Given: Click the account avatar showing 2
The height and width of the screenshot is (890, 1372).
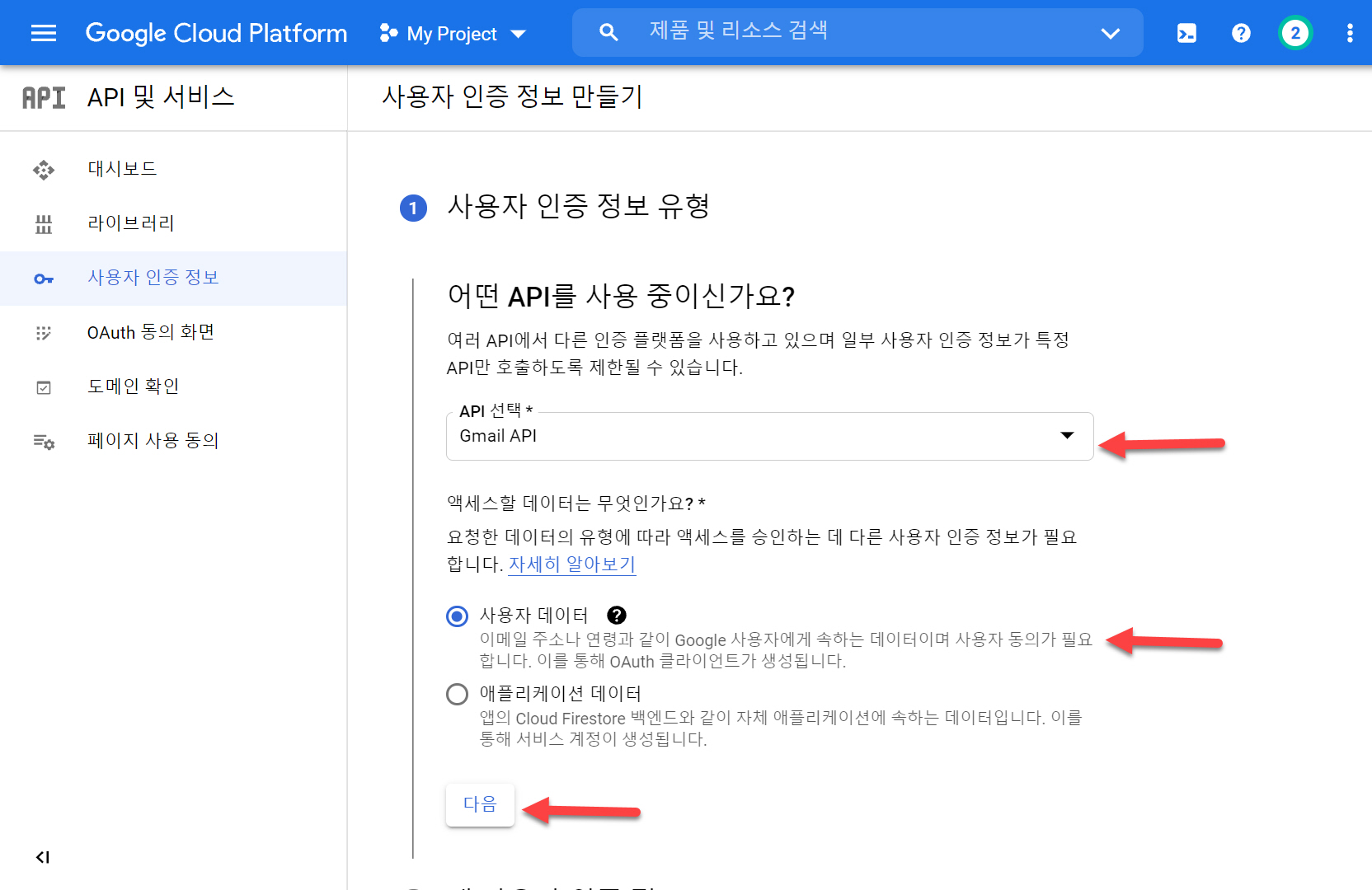Looking at the screenshot, I should (1294, 33).
